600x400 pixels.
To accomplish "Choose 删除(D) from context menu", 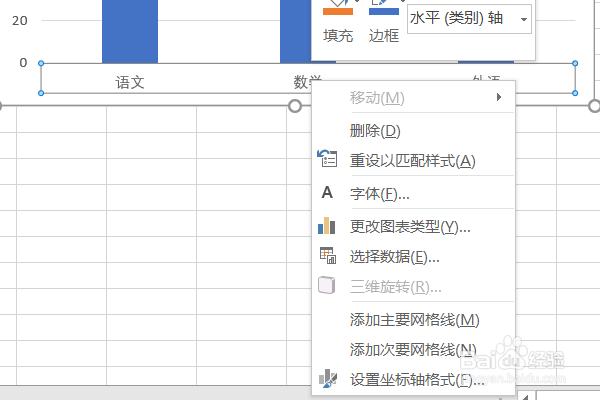I will [413, 131].
